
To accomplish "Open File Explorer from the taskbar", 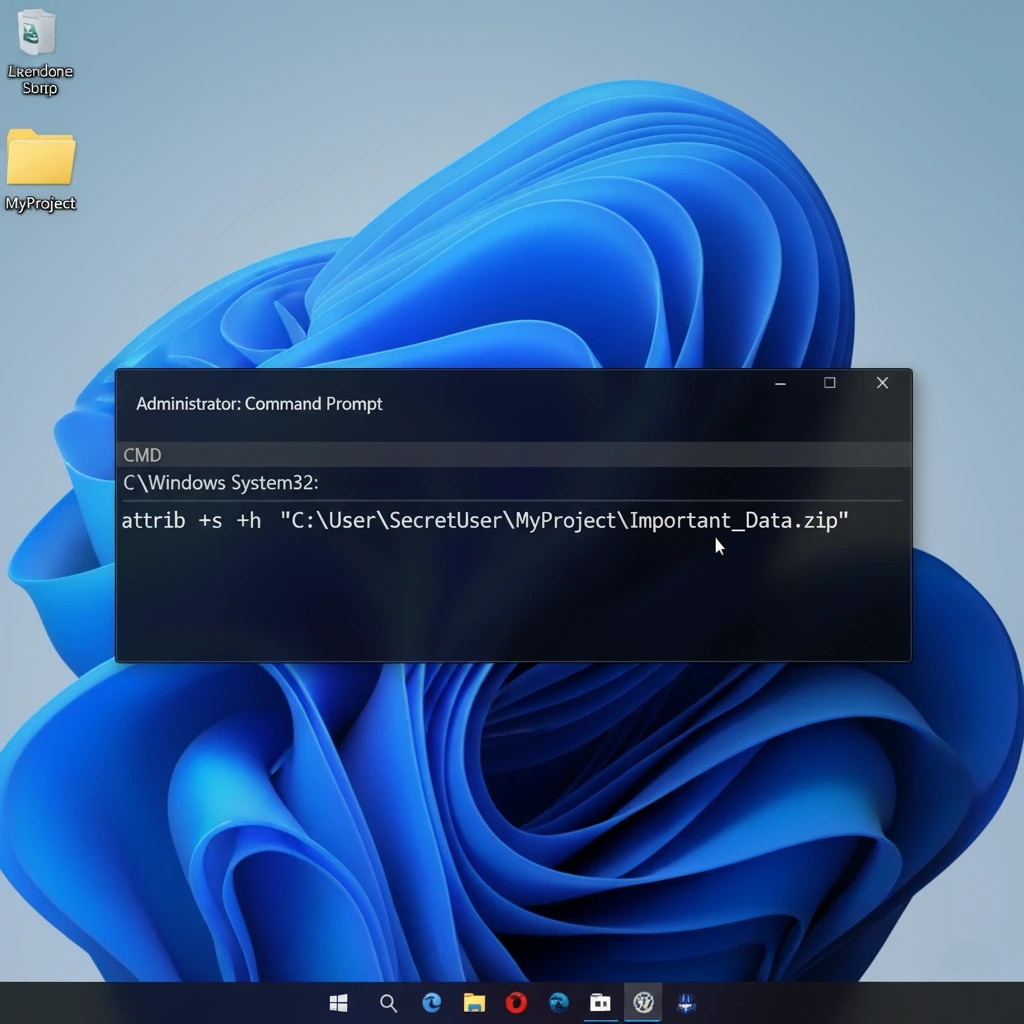I will pos(474,1003).
